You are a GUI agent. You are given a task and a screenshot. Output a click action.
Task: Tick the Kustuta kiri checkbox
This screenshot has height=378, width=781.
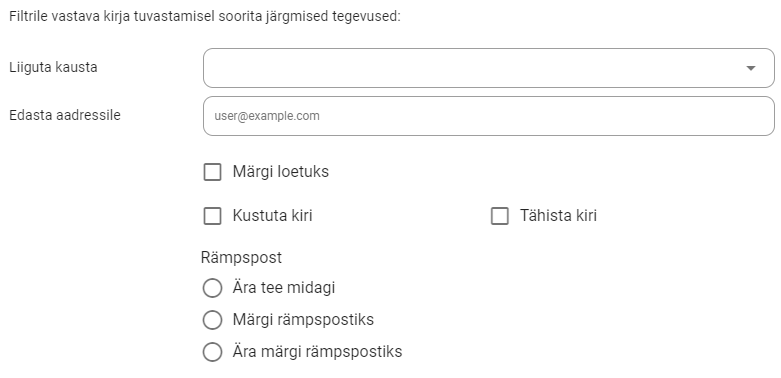[x=213, y=216]
